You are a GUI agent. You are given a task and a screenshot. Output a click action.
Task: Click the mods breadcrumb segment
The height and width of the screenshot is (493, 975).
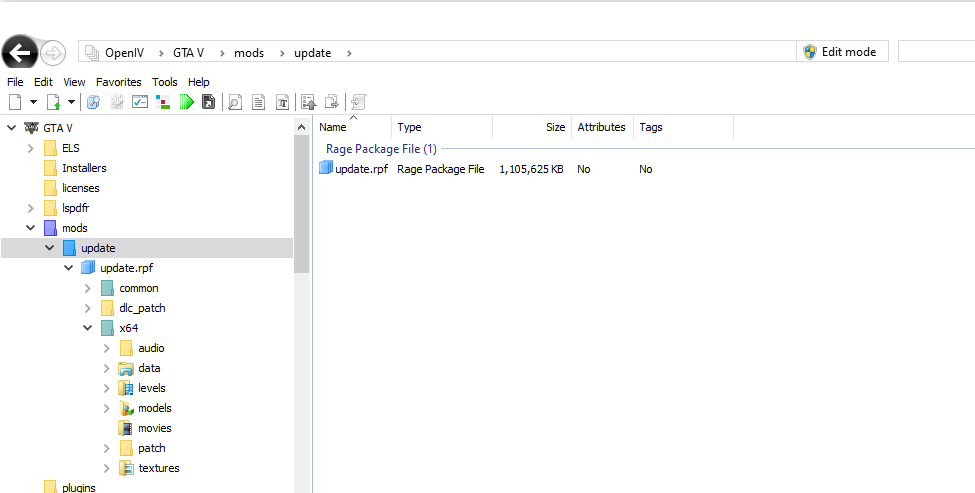coord(249,53)
